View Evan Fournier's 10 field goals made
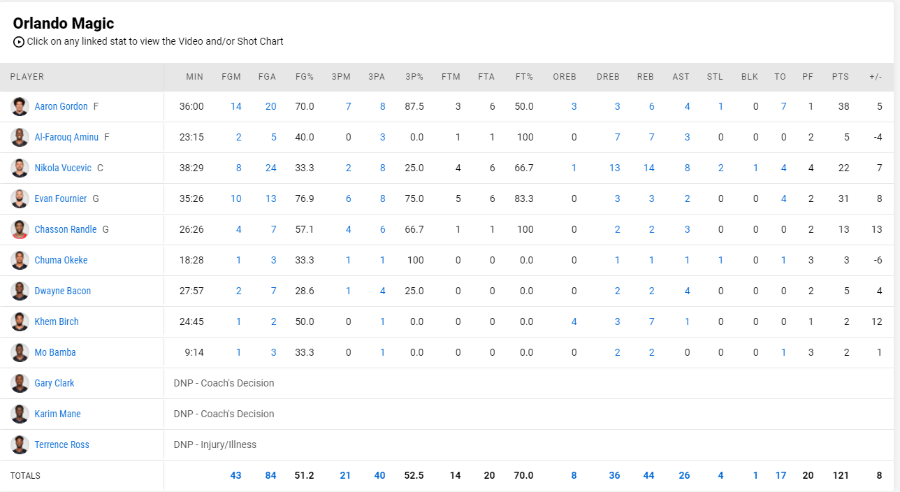900x492 pixels. click(236, 199)
